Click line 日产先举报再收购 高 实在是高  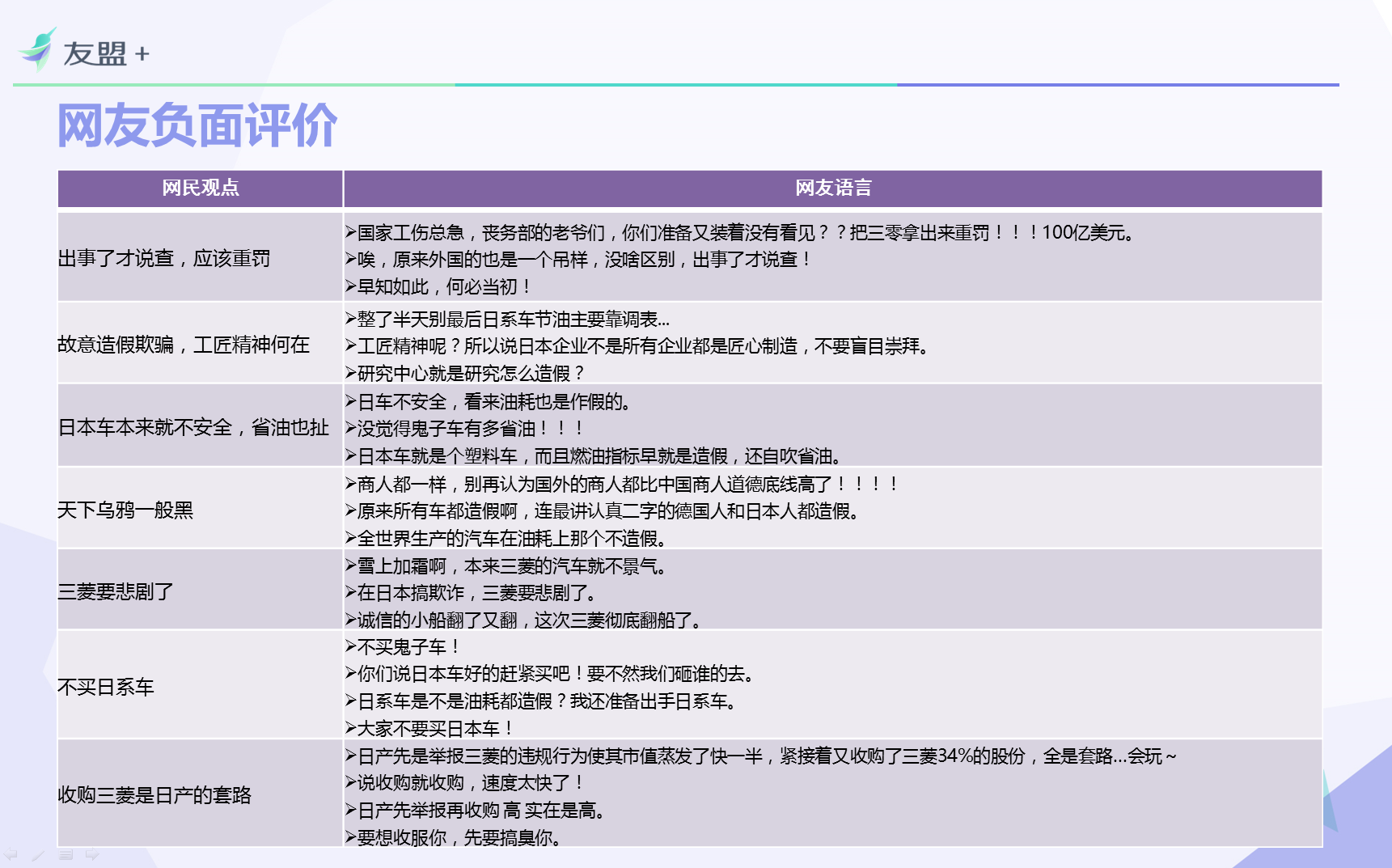476,811
